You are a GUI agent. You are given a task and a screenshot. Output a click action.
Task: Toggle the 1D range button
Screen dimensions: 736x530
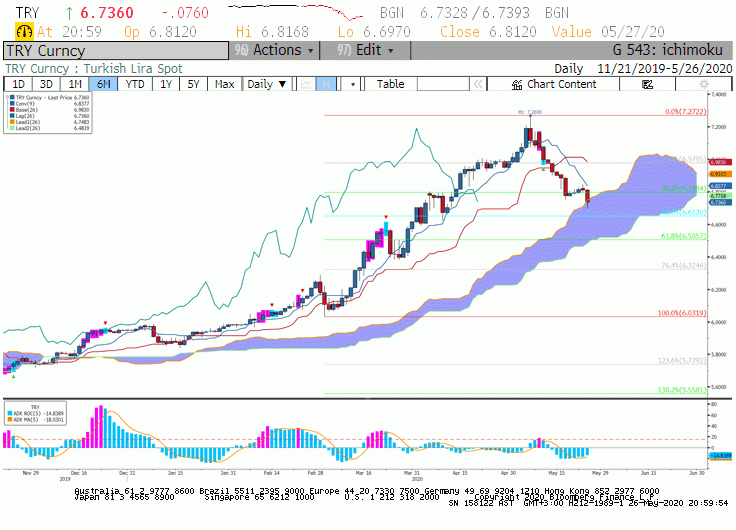[18, 84]
